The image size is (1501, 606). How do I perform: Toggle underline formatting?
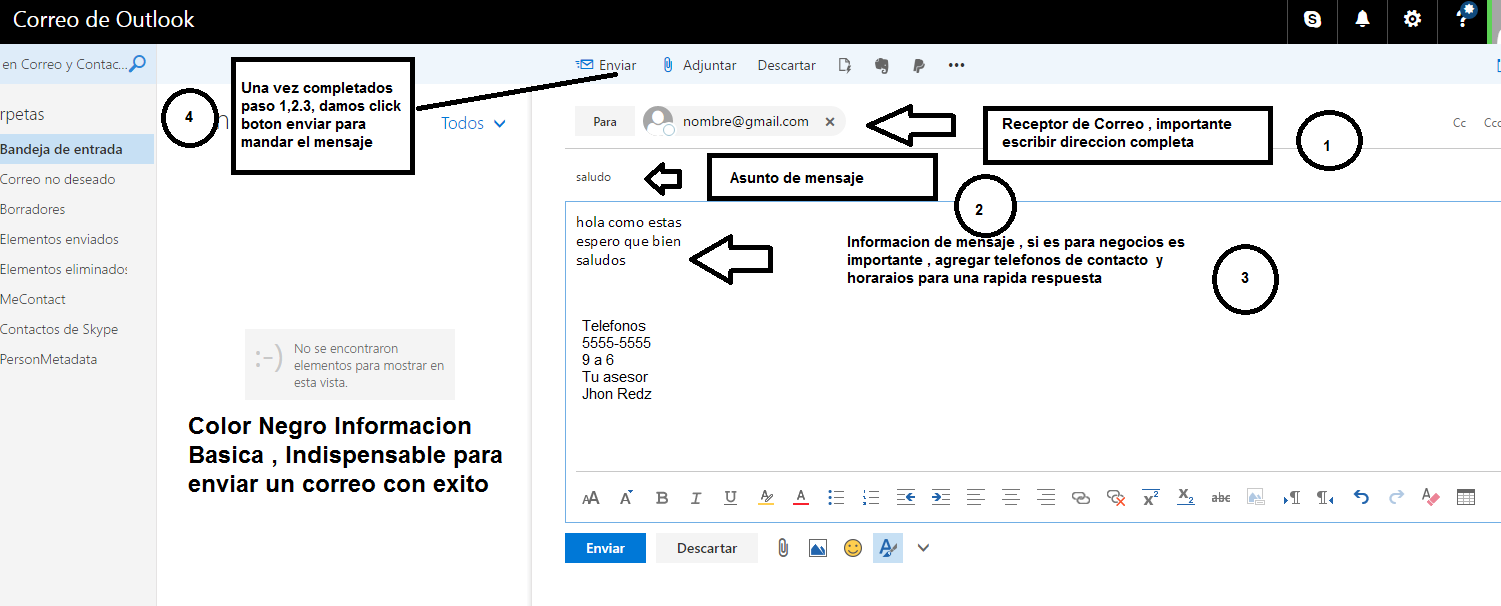(x=730, y=497)
